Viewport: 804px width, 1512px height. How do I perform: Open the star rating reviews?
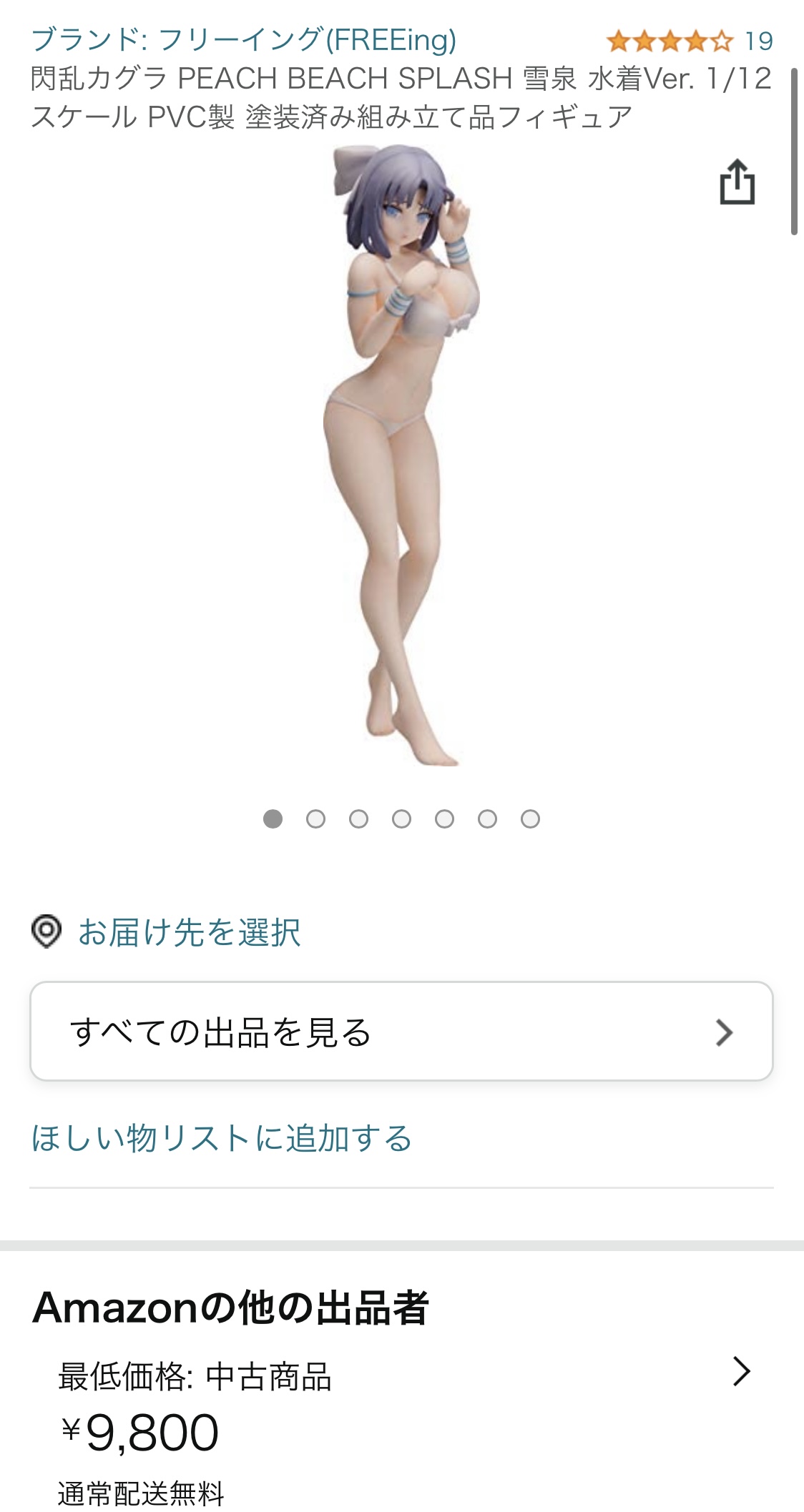670,41
